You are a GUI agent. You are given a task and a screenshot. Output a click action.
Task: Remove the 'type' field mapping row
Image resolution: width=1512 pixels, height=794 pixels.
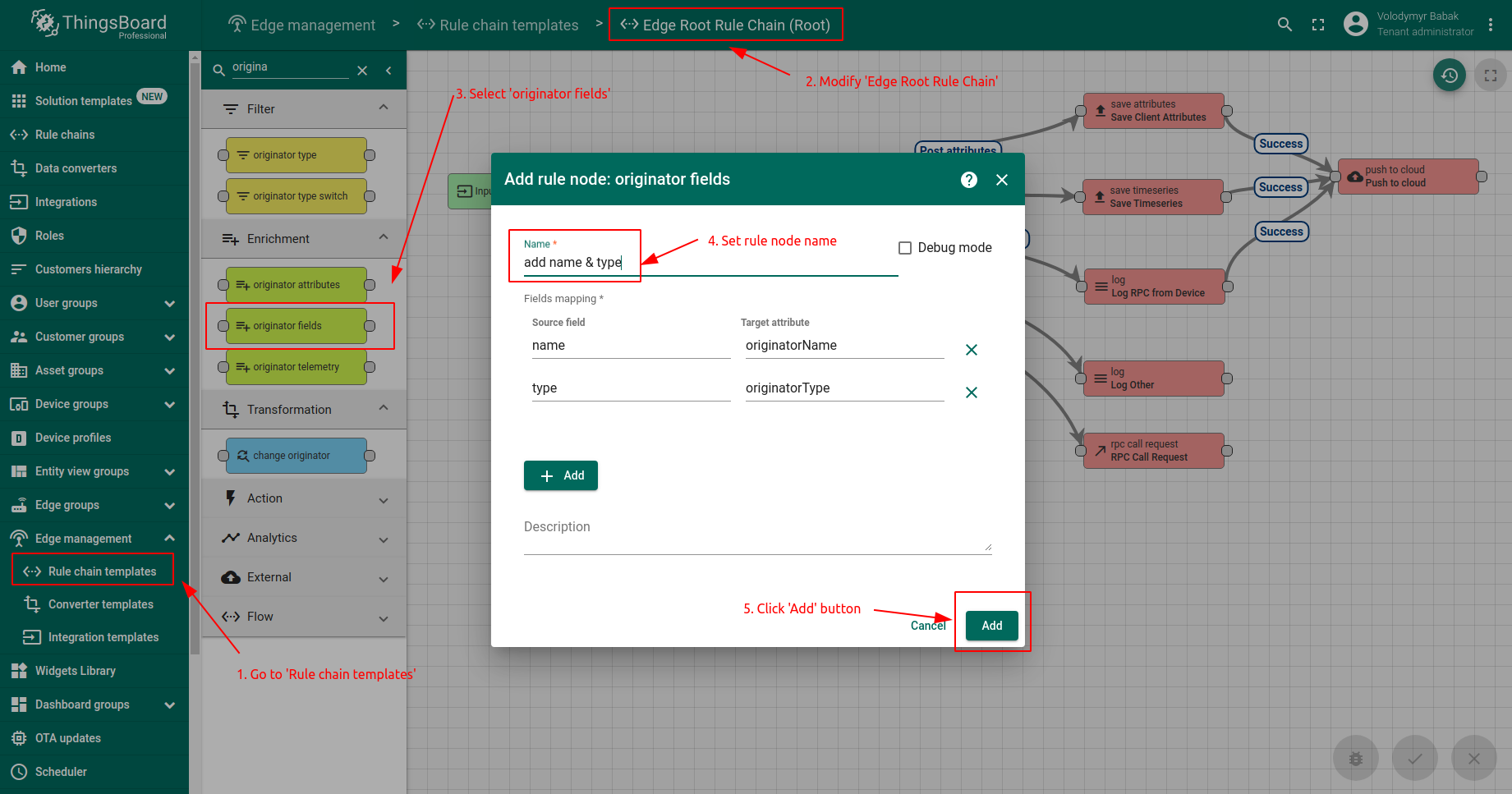coord(972,392)
